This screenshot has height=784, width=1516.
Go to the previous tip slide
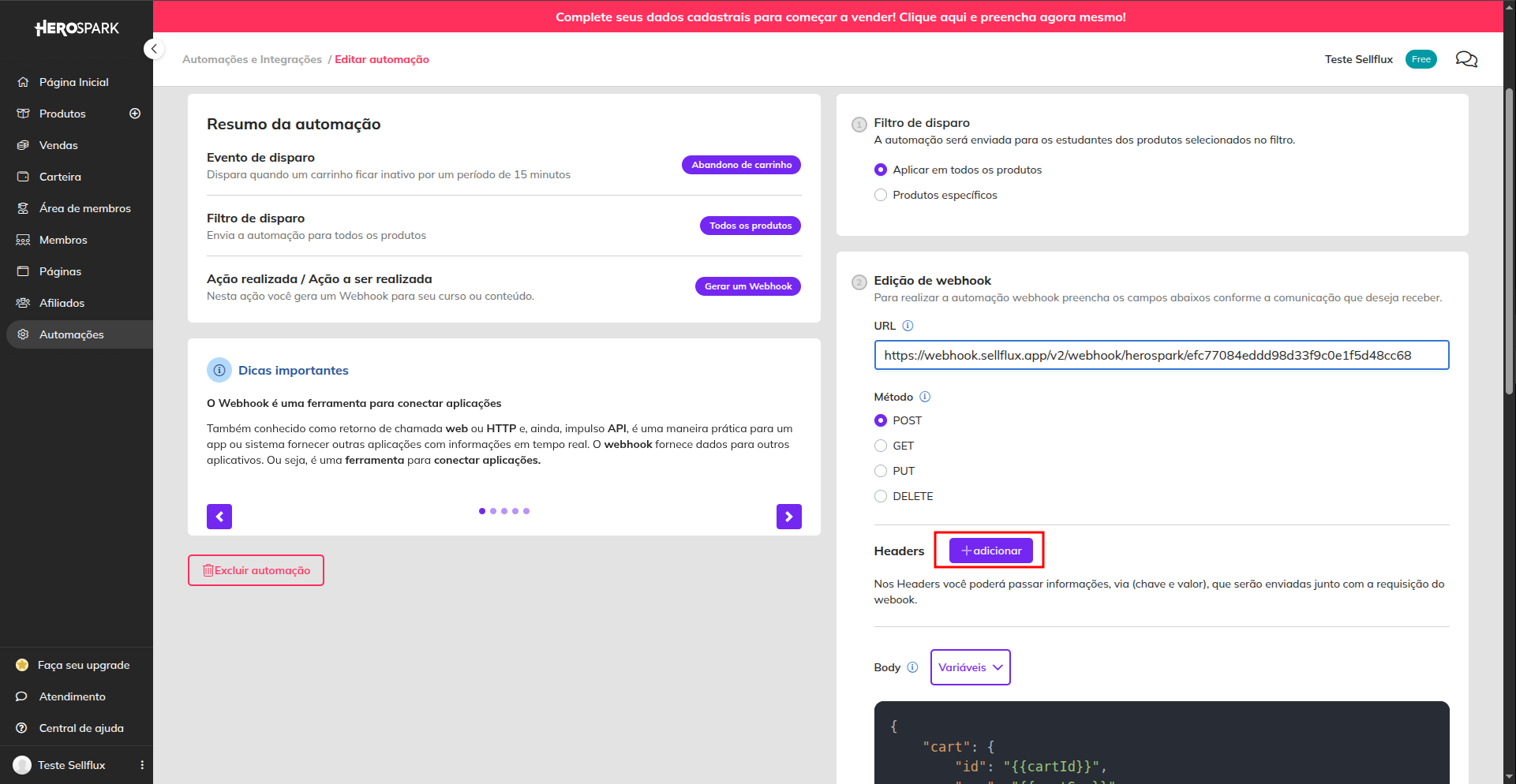coord(219,517)
